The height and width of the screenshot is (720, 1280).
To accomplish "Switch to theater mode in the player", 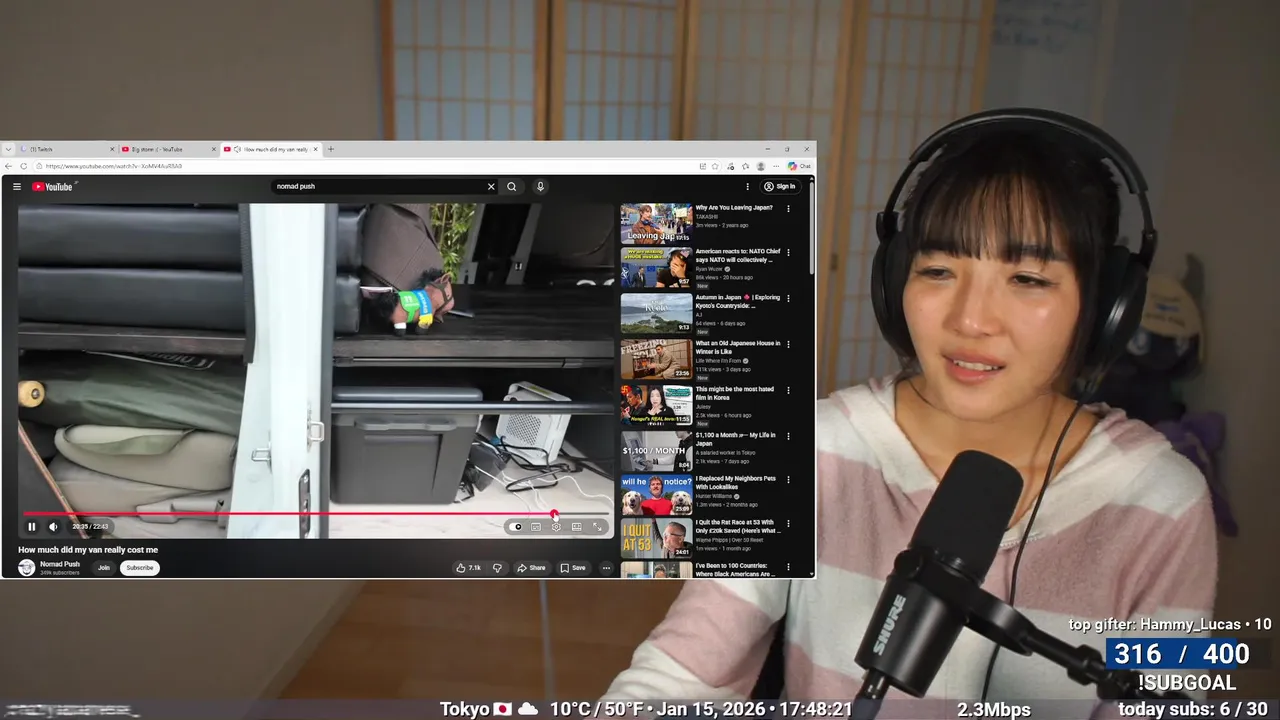I will click(x=577, y=527).
